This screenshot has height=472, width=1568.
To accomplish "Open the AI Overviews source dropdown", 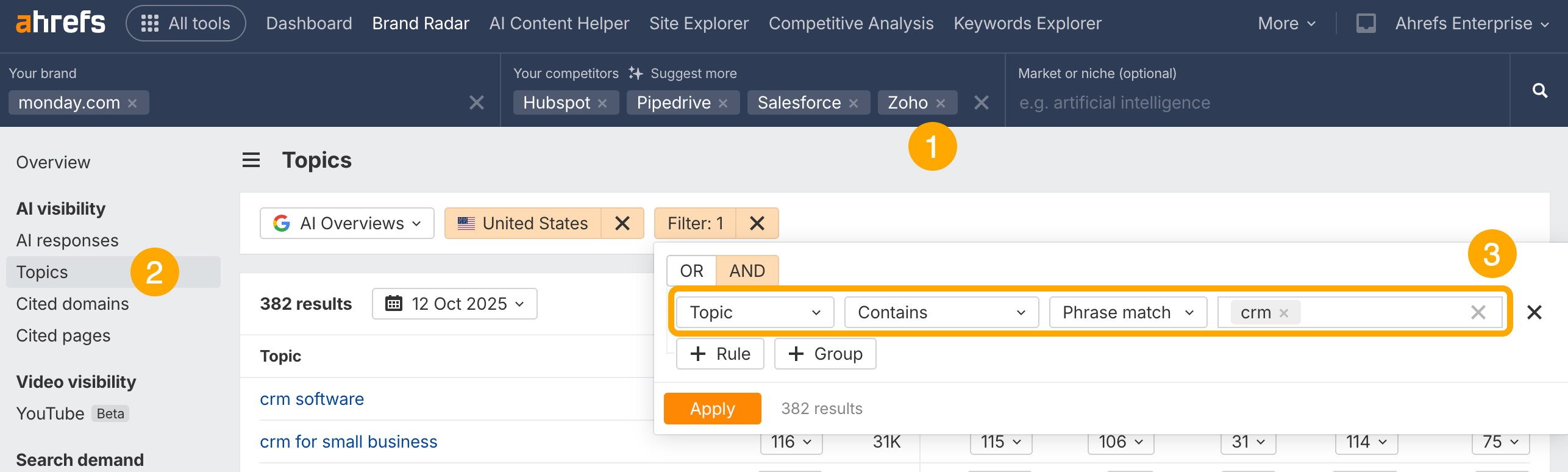I will (x=347, y=223).
